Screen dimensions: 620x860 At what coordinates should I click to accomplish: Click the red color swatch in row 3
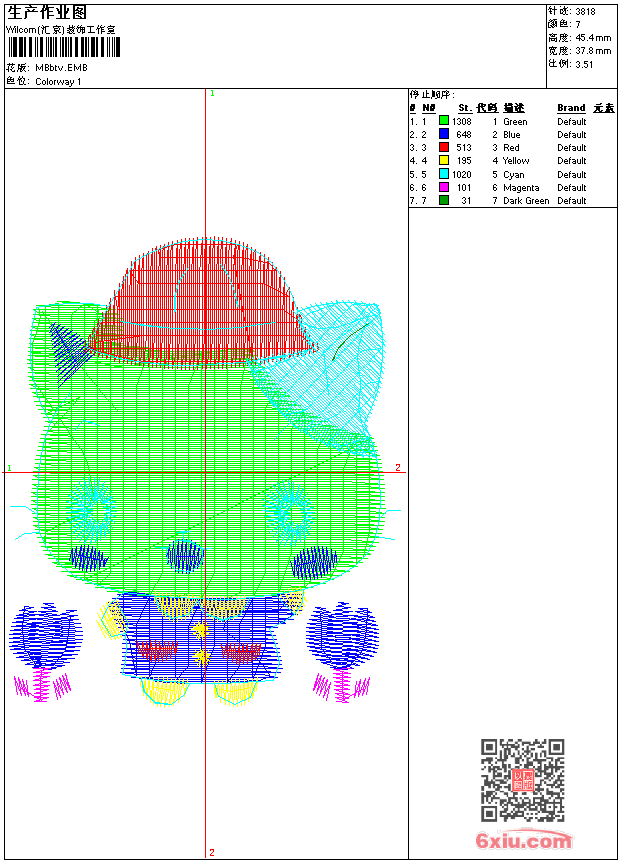[x=444, y=147]
